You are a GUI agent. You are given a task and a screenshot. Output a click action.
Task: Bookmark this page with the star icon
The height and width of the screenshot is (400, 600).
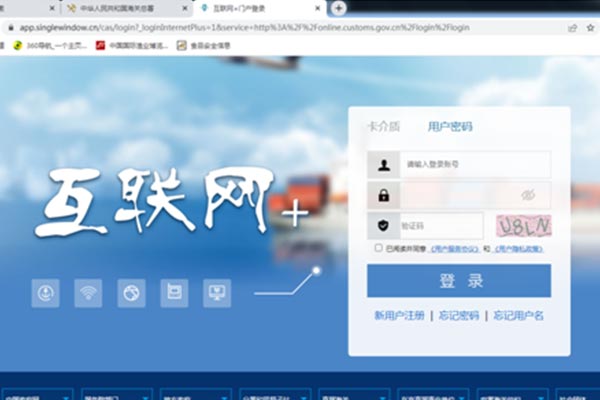coord(590,28)
